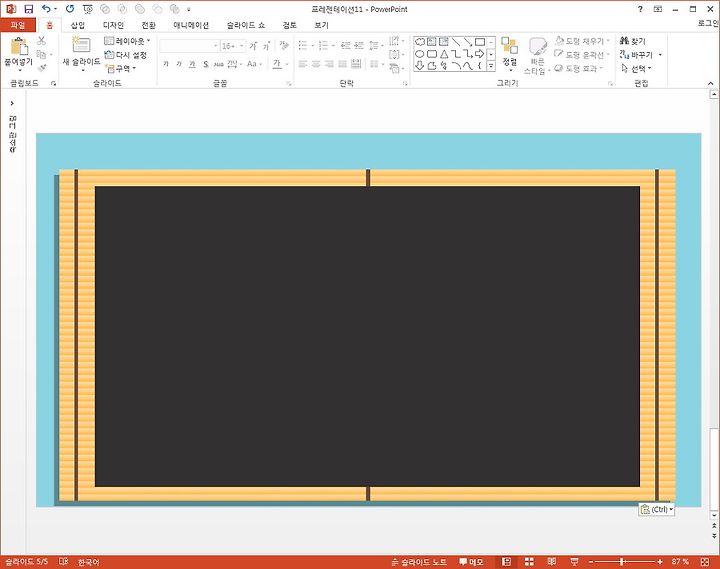
Task: Open the 선택 select dropdown
Action: tap(636, 68)
